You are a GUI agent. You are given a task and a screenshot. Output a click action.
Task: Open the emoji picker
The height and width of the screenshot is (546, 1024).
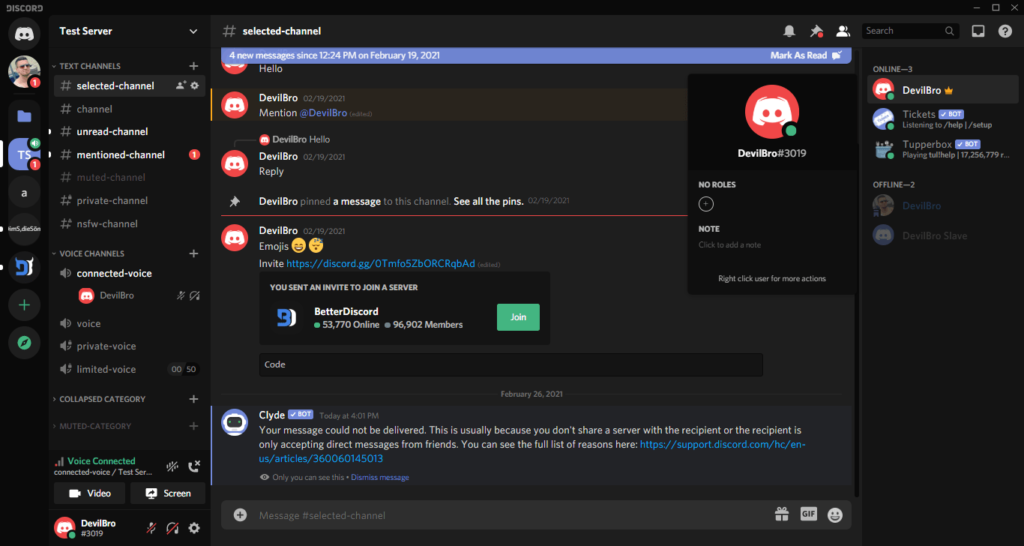835,514
